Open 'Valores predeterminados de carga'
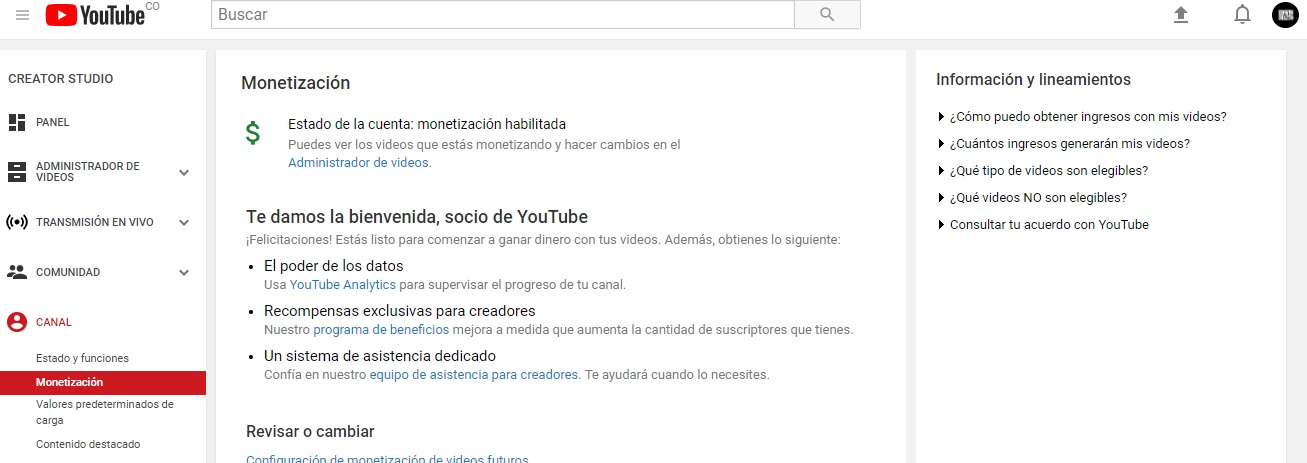This screenshot has width=1307, height=463. (x=104, y=412)
